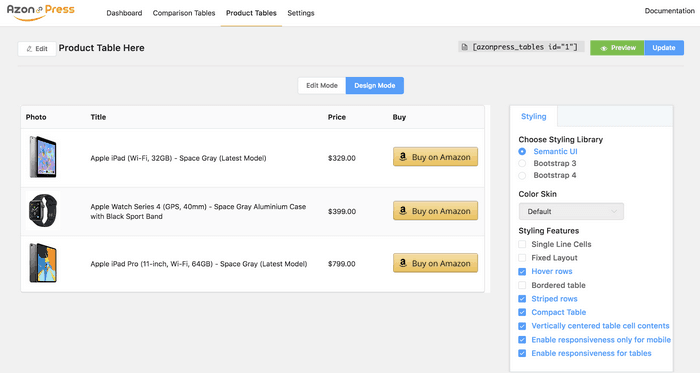The width and height of the screenshot is (700, 373).
Task: Click Amazon logo in iPad Wi-Fi row button
Action: coord(403,157)
